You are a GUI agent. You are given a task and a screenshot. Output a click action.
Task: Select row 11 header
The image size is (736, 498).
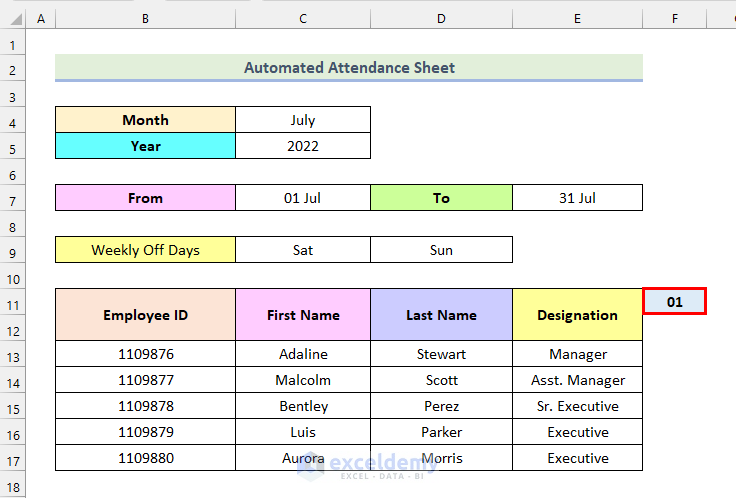click(x=12, y=302)
